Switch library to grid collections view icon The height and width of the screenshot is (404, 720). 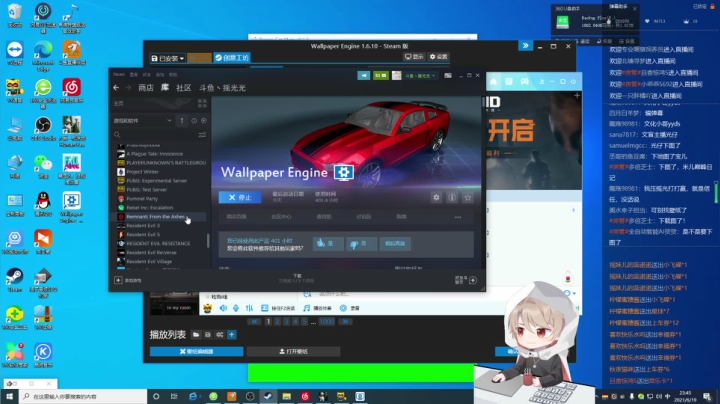202,103
